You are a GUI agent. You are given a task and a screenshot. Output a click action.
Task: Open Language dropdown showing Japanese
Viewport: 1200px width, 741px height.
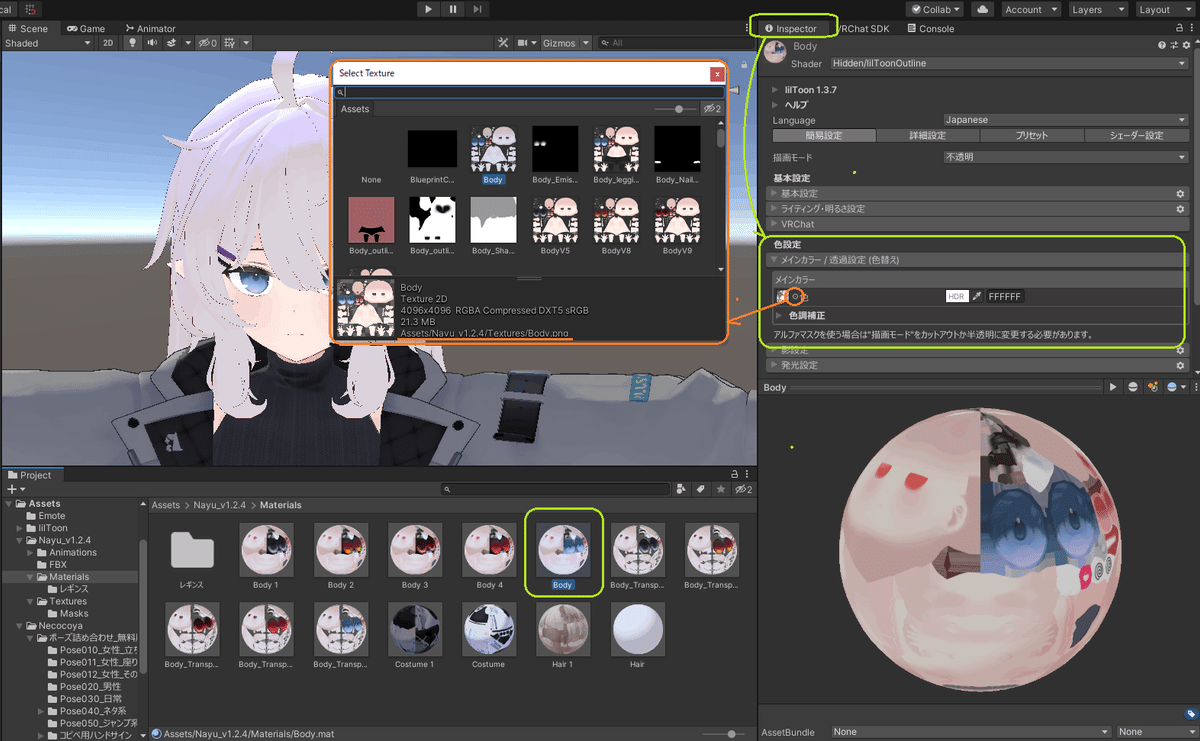[x=1064, y=120]
